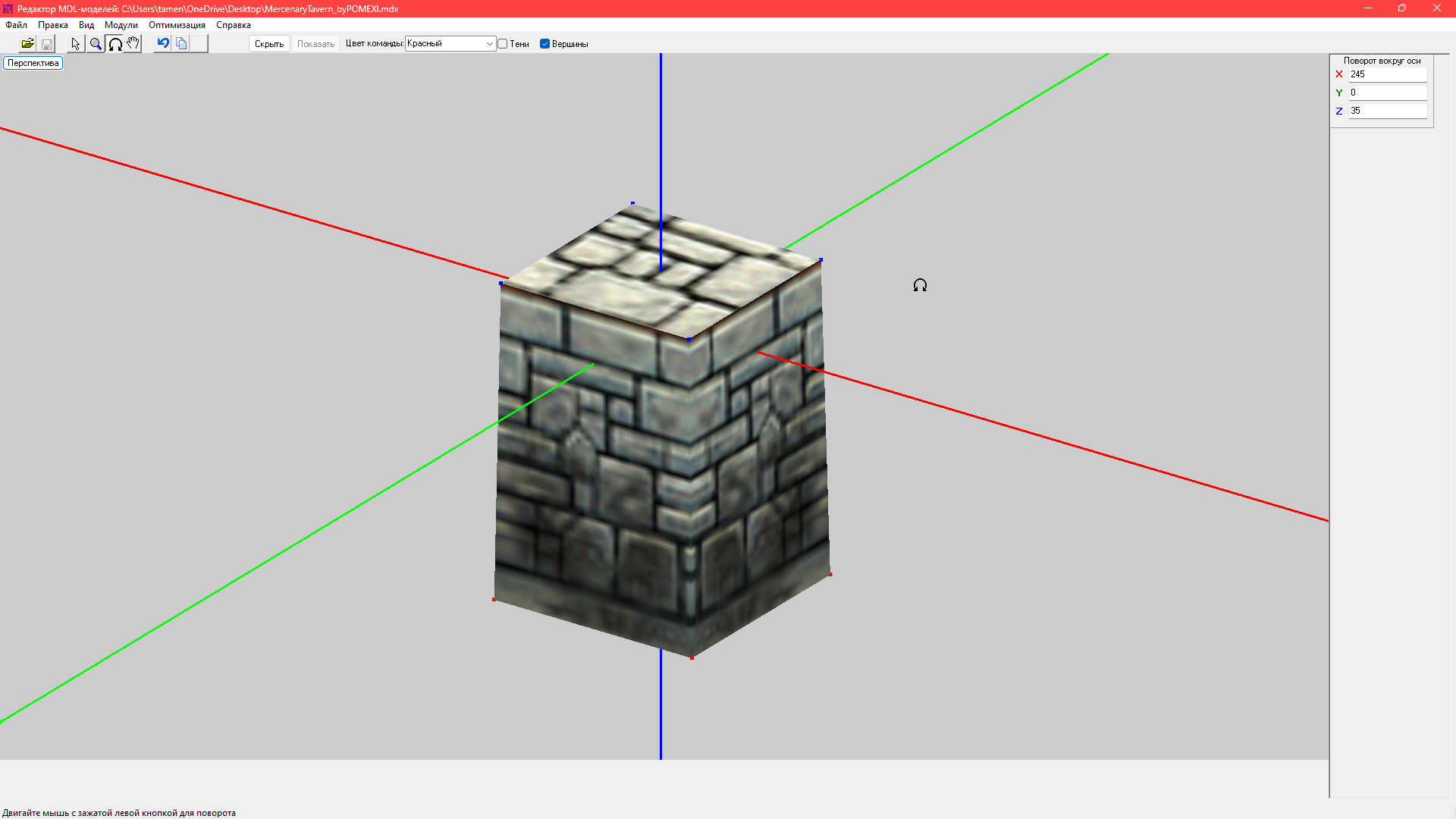Select the magnifier zoom tool

click(96, 44)
